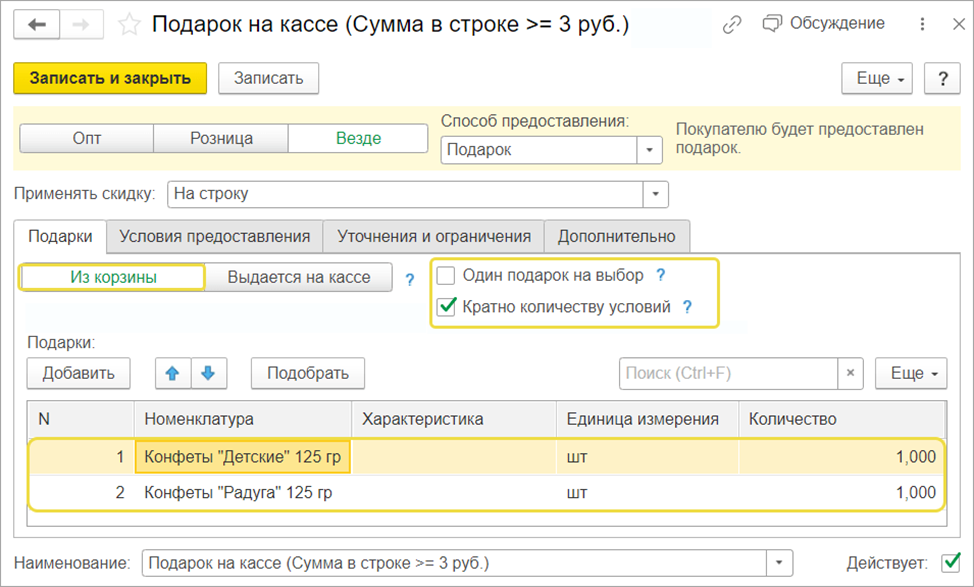This screenshot has height=587, width=974.
Task: Enable the "Один подарок на выбор" checkbox
Action: click(446, 275)
